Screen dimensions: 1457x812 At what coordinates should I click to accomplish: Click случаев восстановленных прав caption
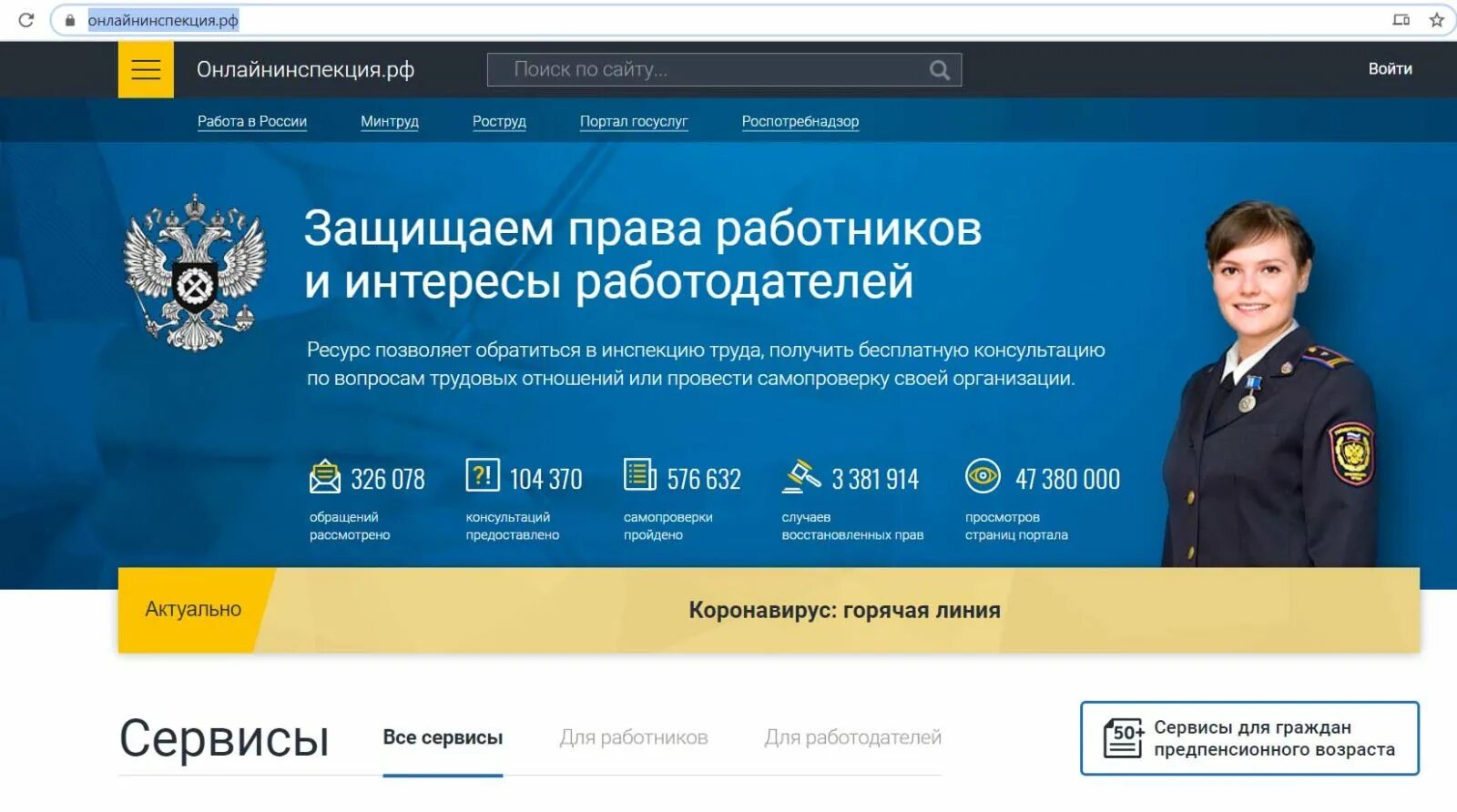pos(852,526)
